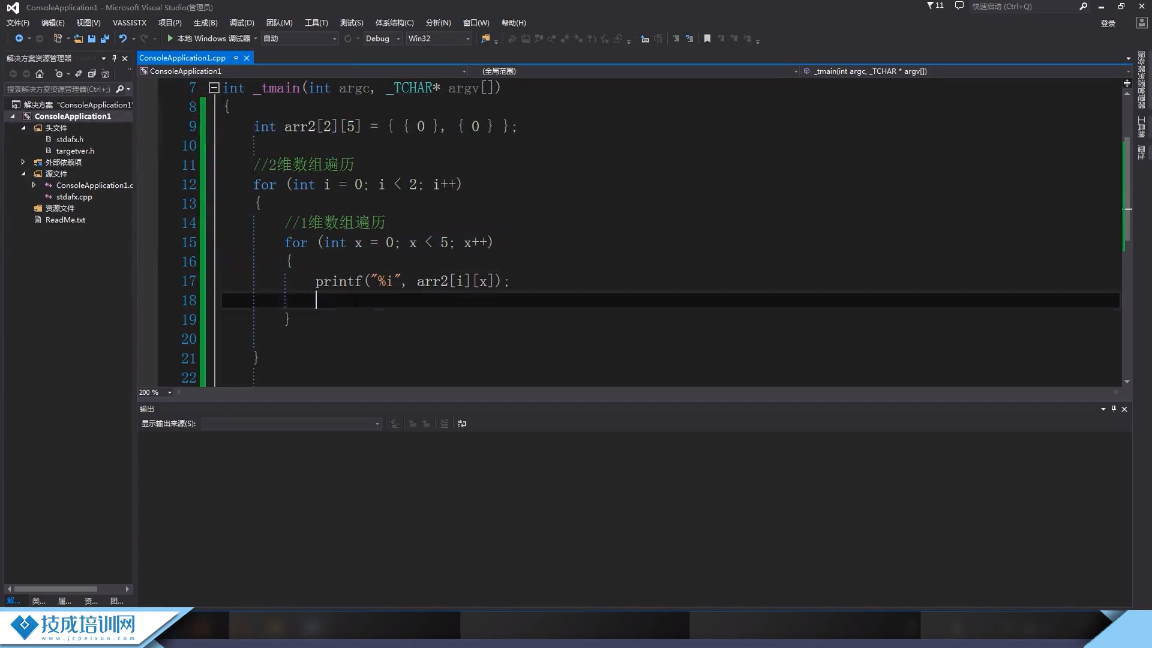Open the Solution Explorer search options arrow
Viewport: 1152px width, 648px height.
pos(129,89)
